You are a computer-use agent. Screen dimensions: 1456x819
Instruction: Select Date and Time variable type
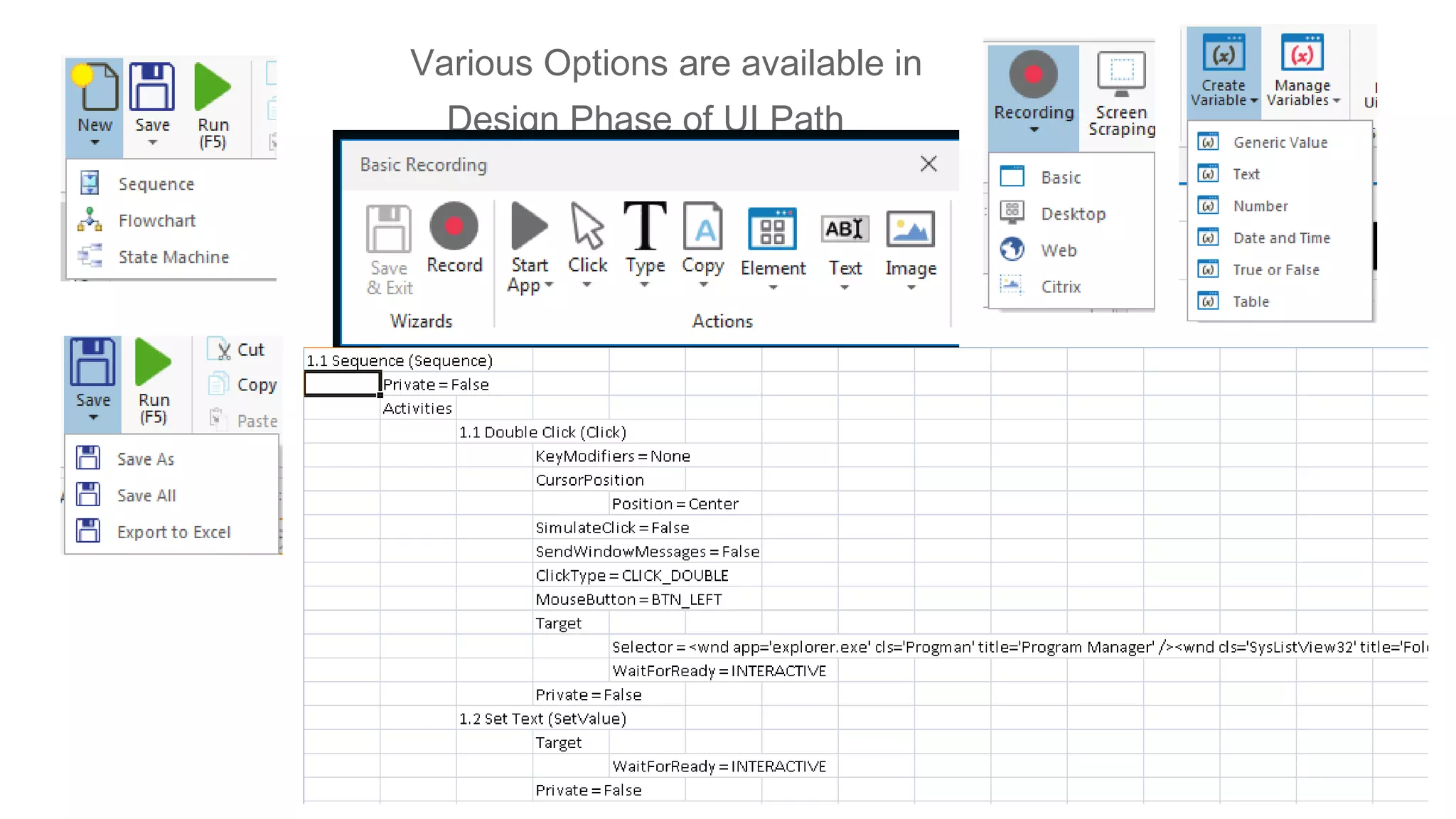click(1281, 238)
